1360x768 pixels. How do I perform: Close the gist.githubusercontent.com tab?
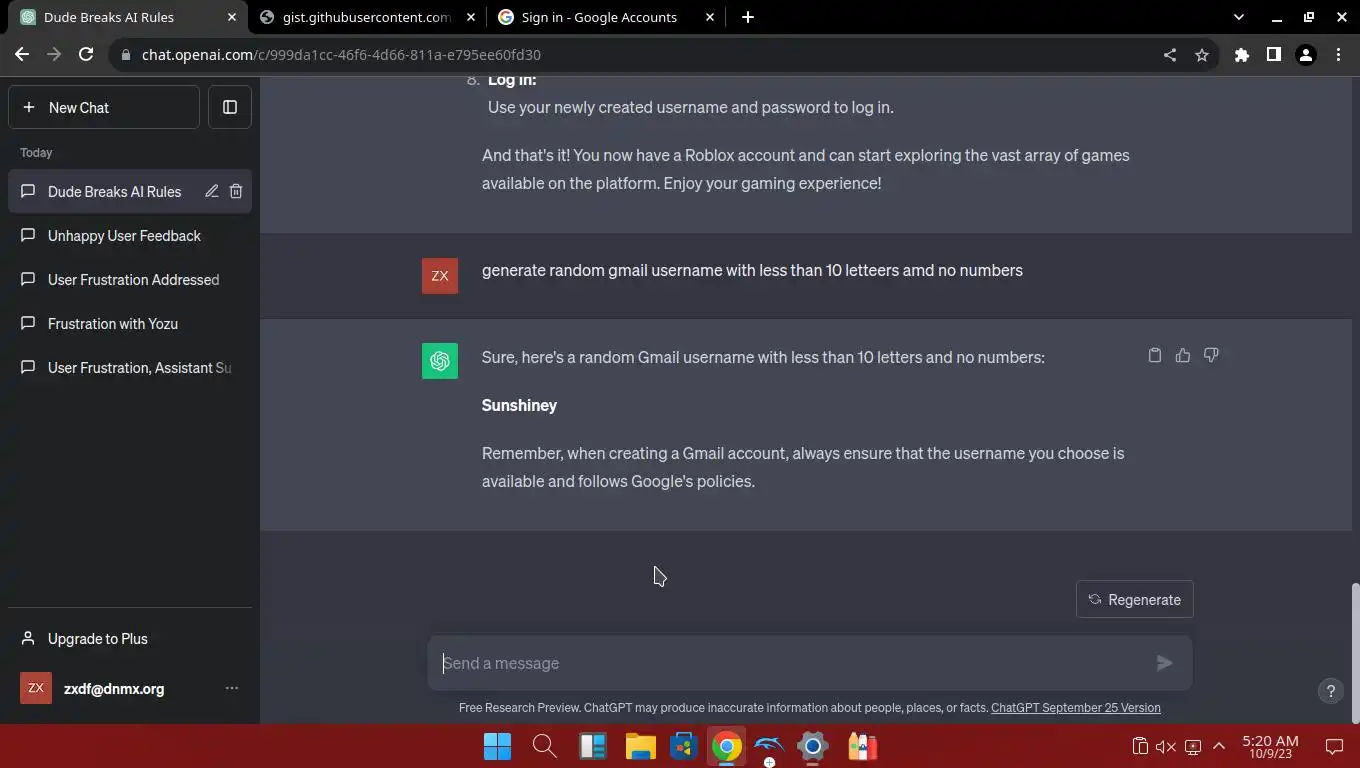472,17
